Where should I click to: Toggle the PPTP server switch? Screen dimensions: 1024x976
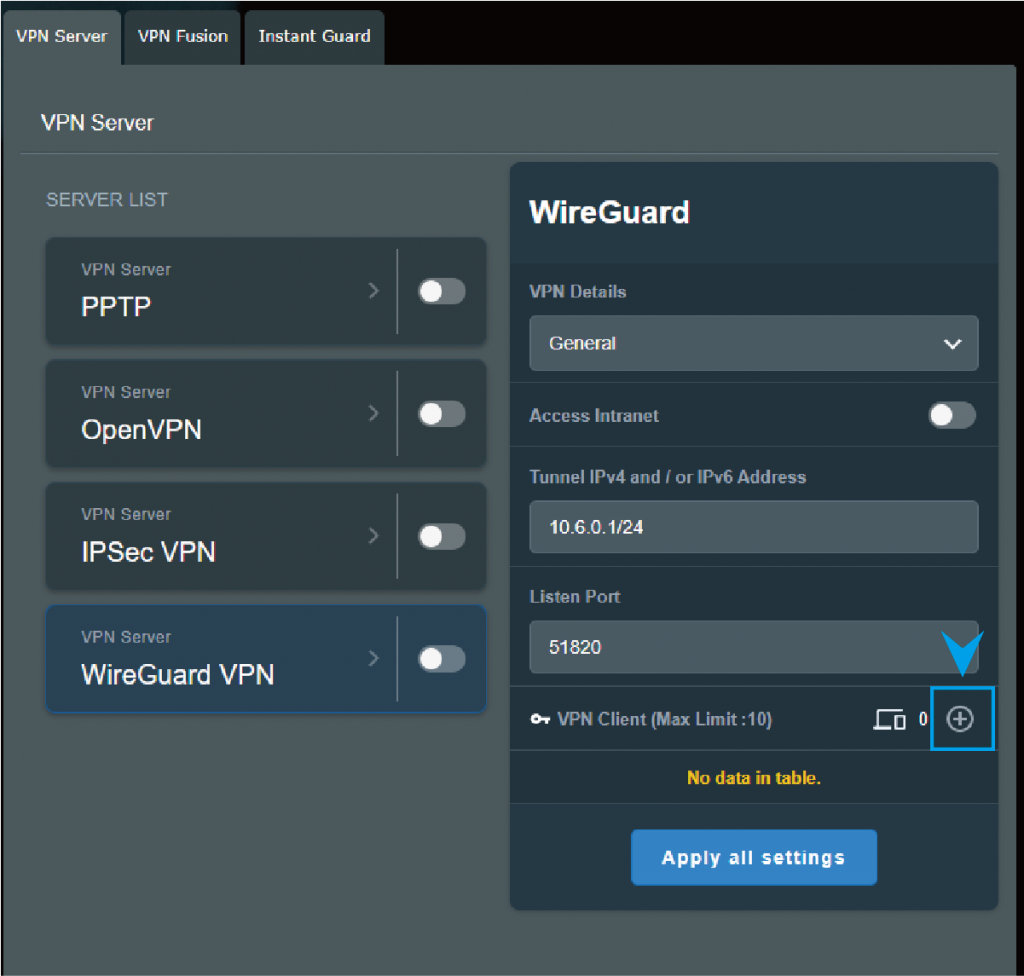coord(441,291)
